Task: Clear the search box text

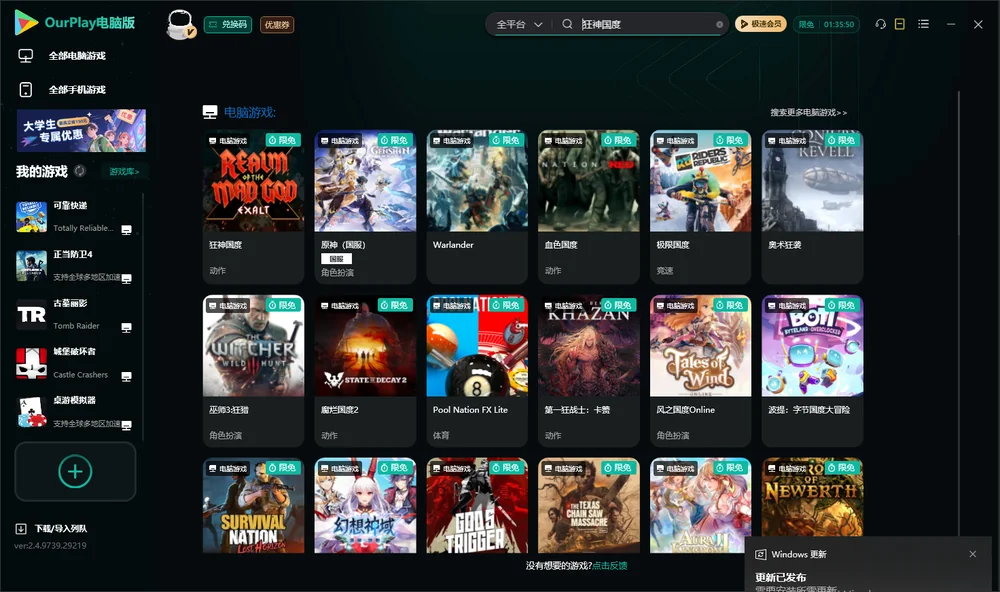Action: (719, 24)
